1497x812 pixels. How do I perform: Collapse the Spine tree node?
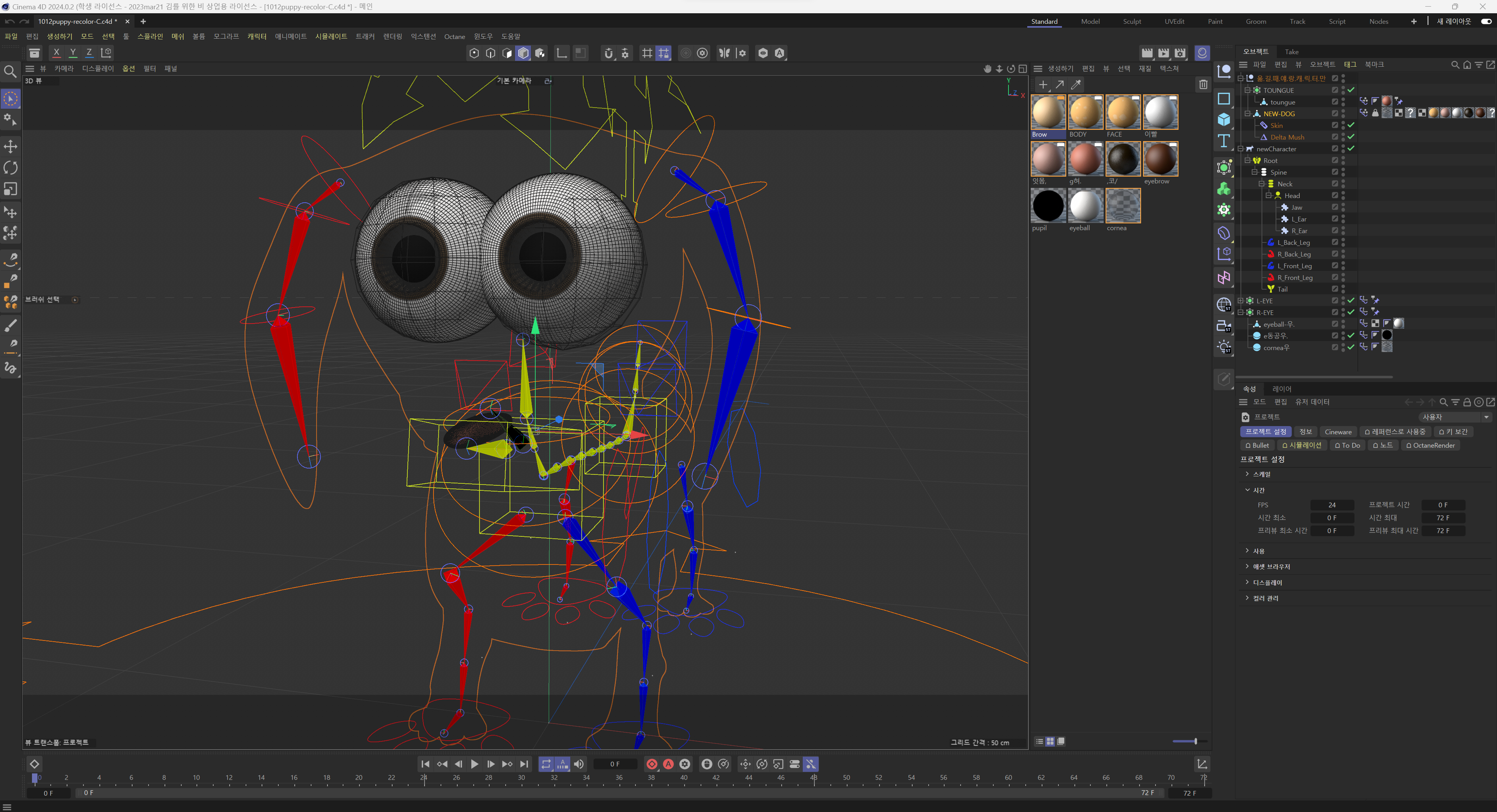[x=1255, y=172]
